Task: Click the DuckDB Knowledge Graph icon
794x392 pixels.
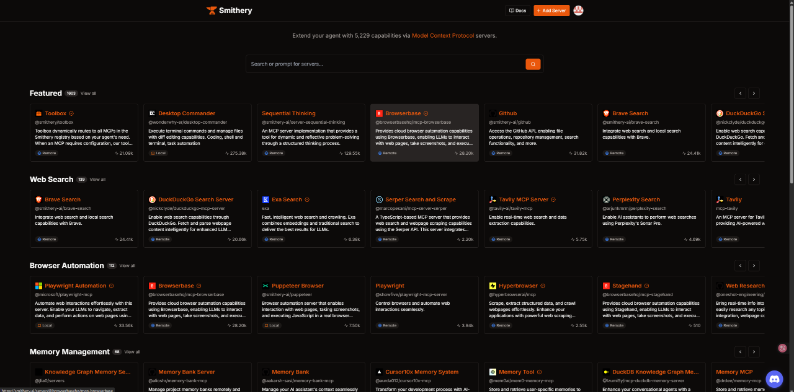Action: pos(606,372)
